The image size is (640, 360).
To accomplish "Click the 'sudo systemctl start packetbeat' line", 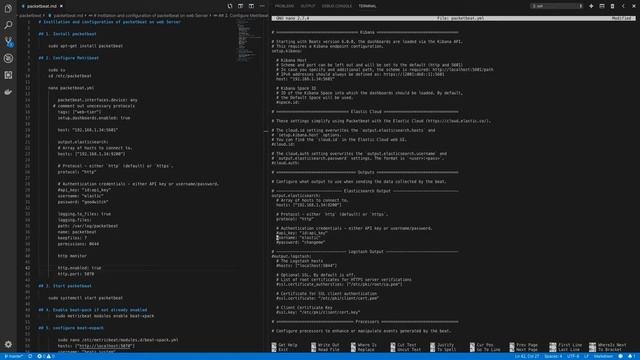I will pos(85,298).
